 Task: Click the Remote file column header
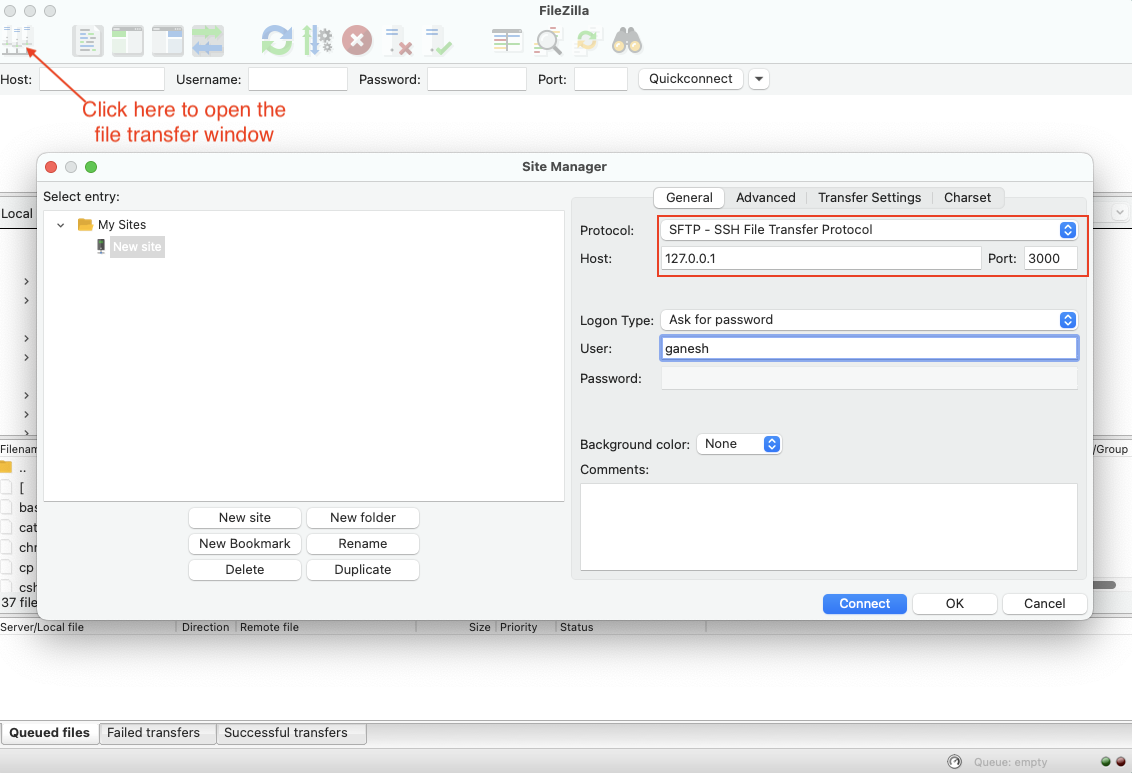click(x=326, y=627)
